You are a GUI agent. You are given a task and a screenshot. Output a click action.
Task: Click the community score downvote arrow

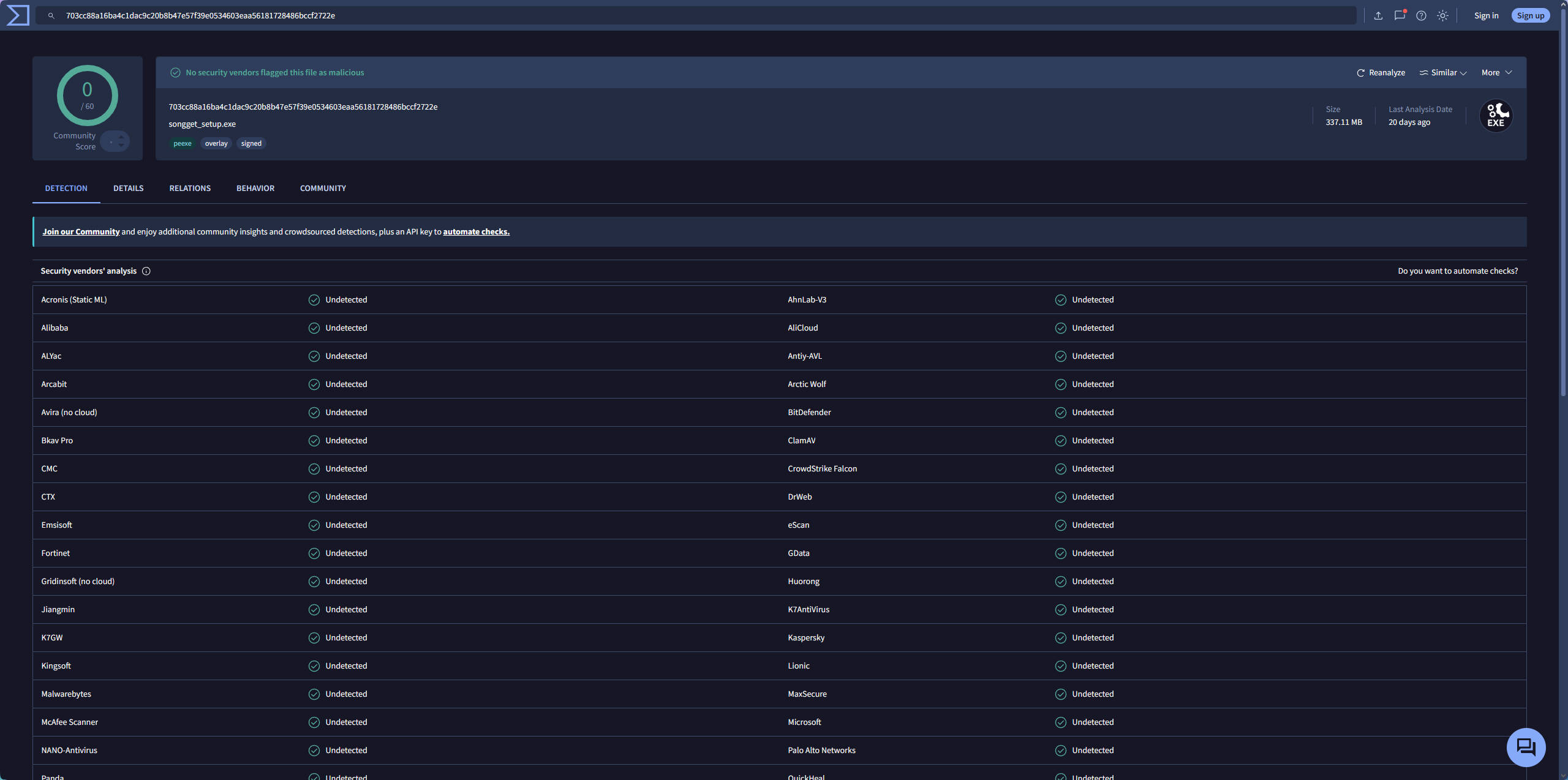pyautogui.click(x=121, y=146)
